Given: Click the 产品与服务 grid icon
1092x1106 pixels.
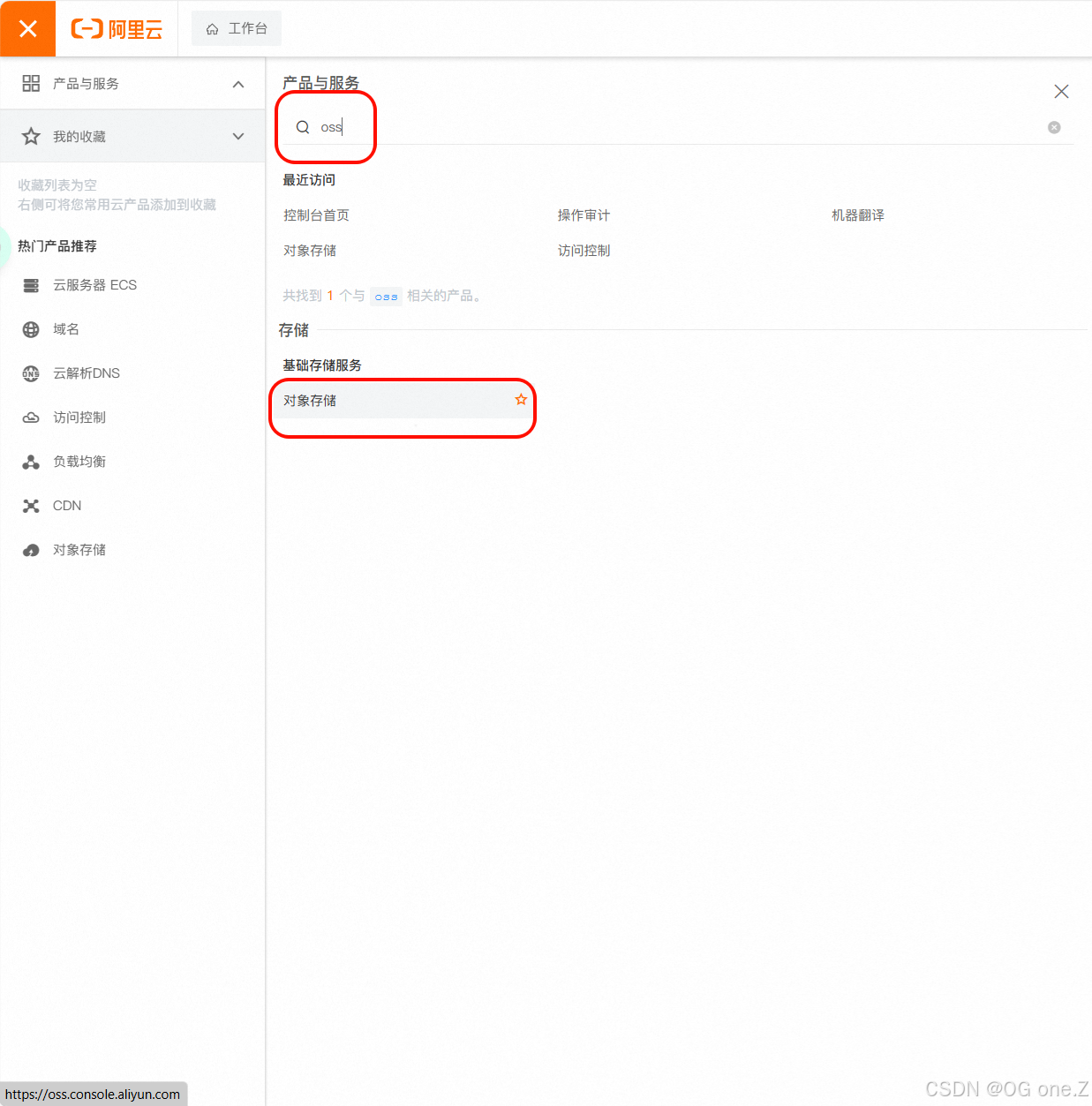Looking at the screenshot, I should coord(31,83).
